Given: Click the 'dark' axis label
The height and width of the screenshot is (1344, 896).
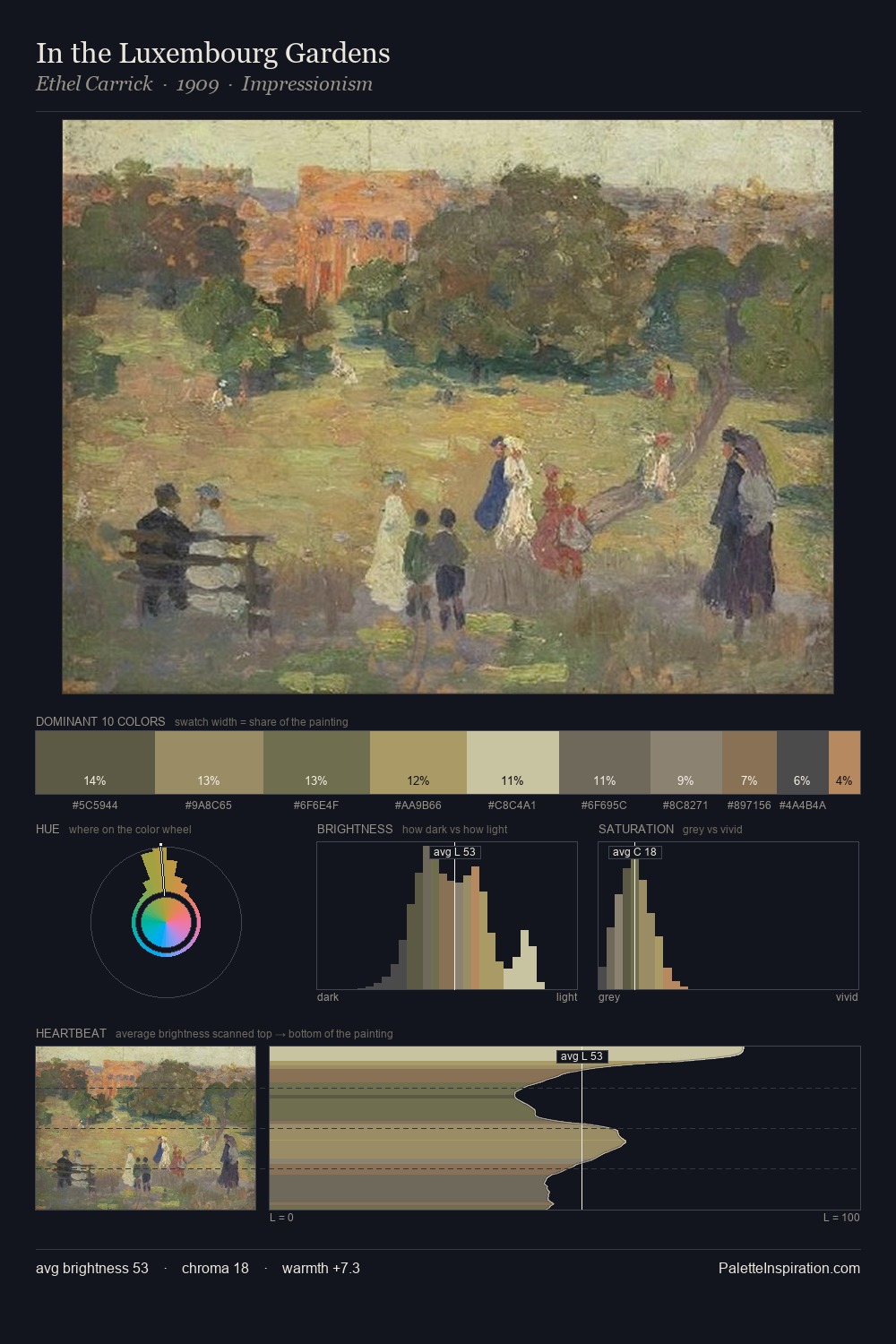Looking at the screenshot, I should 328,997.
